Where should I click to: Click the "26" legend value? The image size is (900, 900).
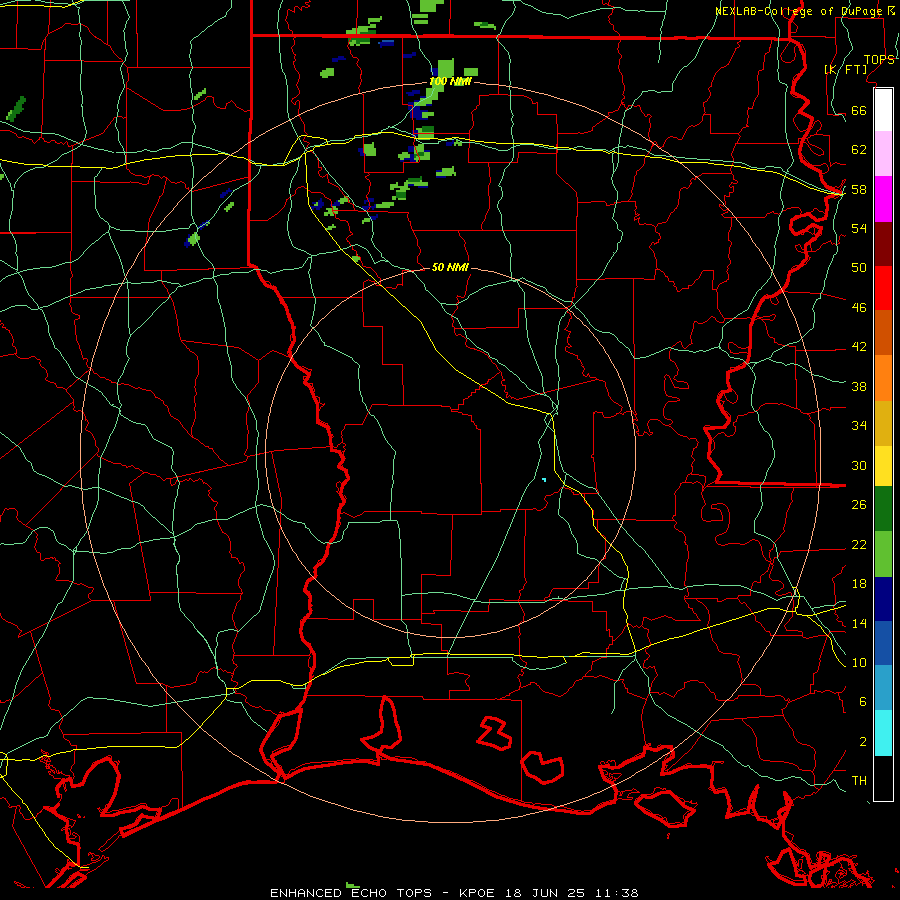point(859,505)
